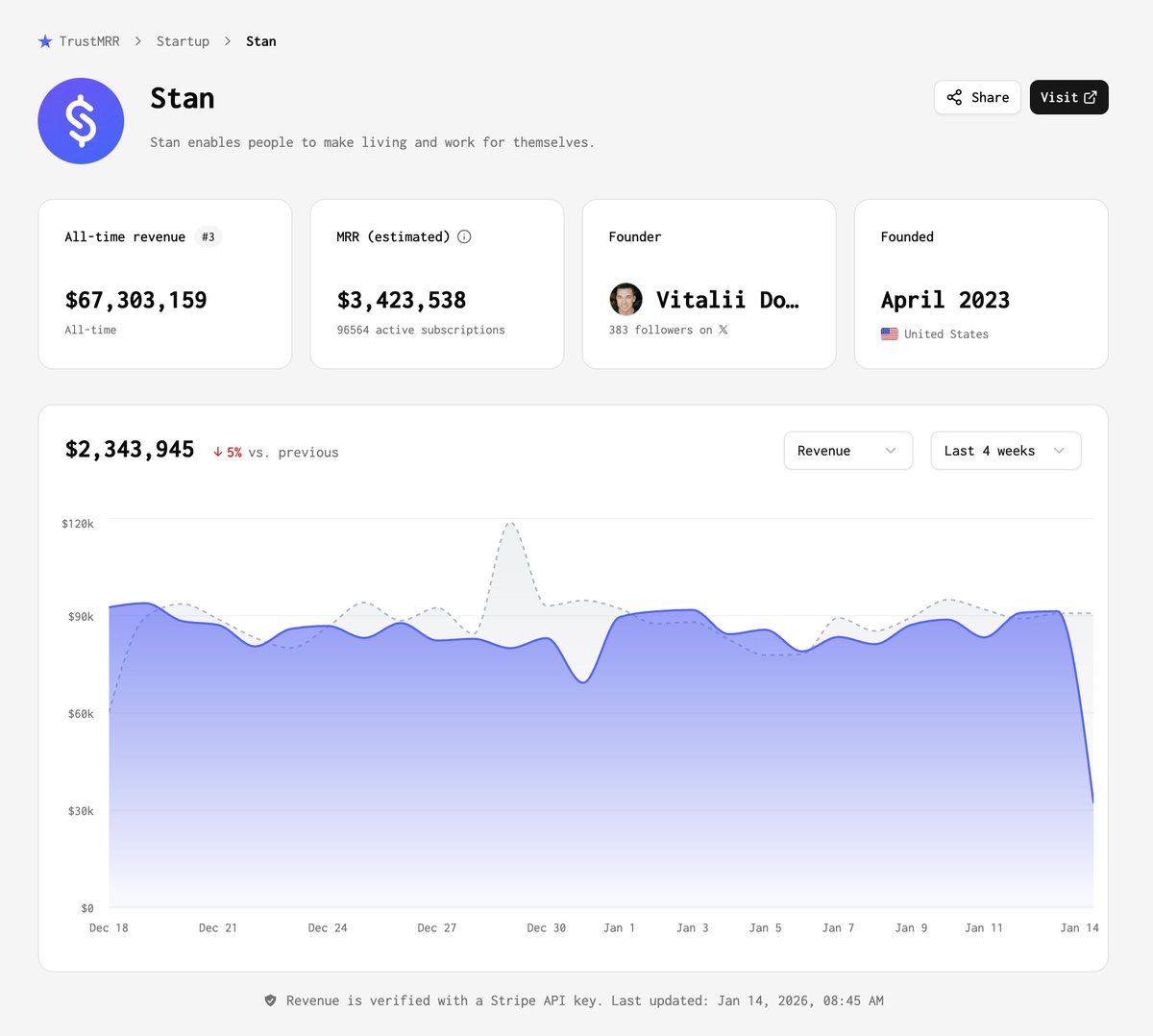Open the Revenue metric dropdown
The image size is (1153, 1036).
pos(848,451)
